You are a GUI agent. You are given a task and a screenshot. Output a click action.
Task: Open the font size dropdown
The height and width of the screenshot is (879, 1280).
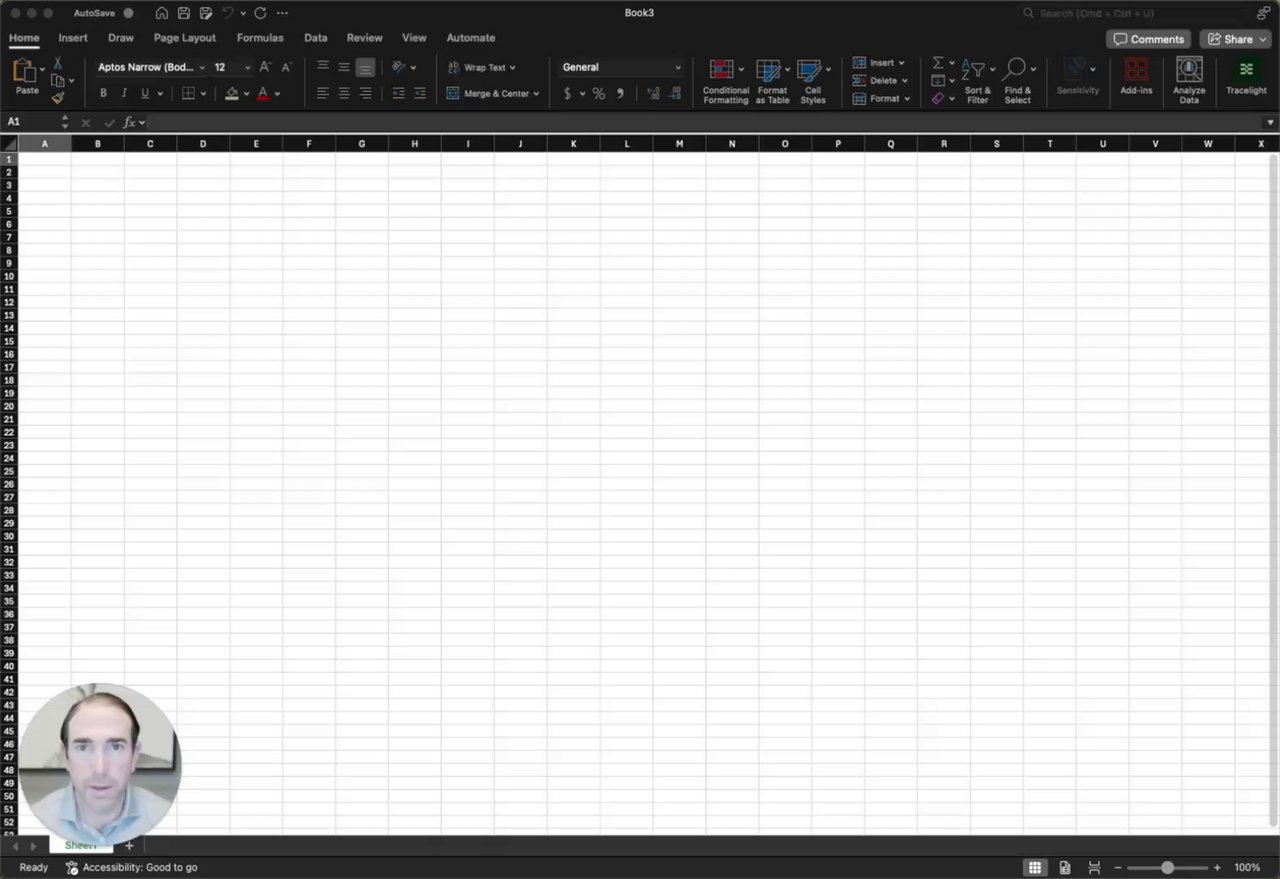246,67
